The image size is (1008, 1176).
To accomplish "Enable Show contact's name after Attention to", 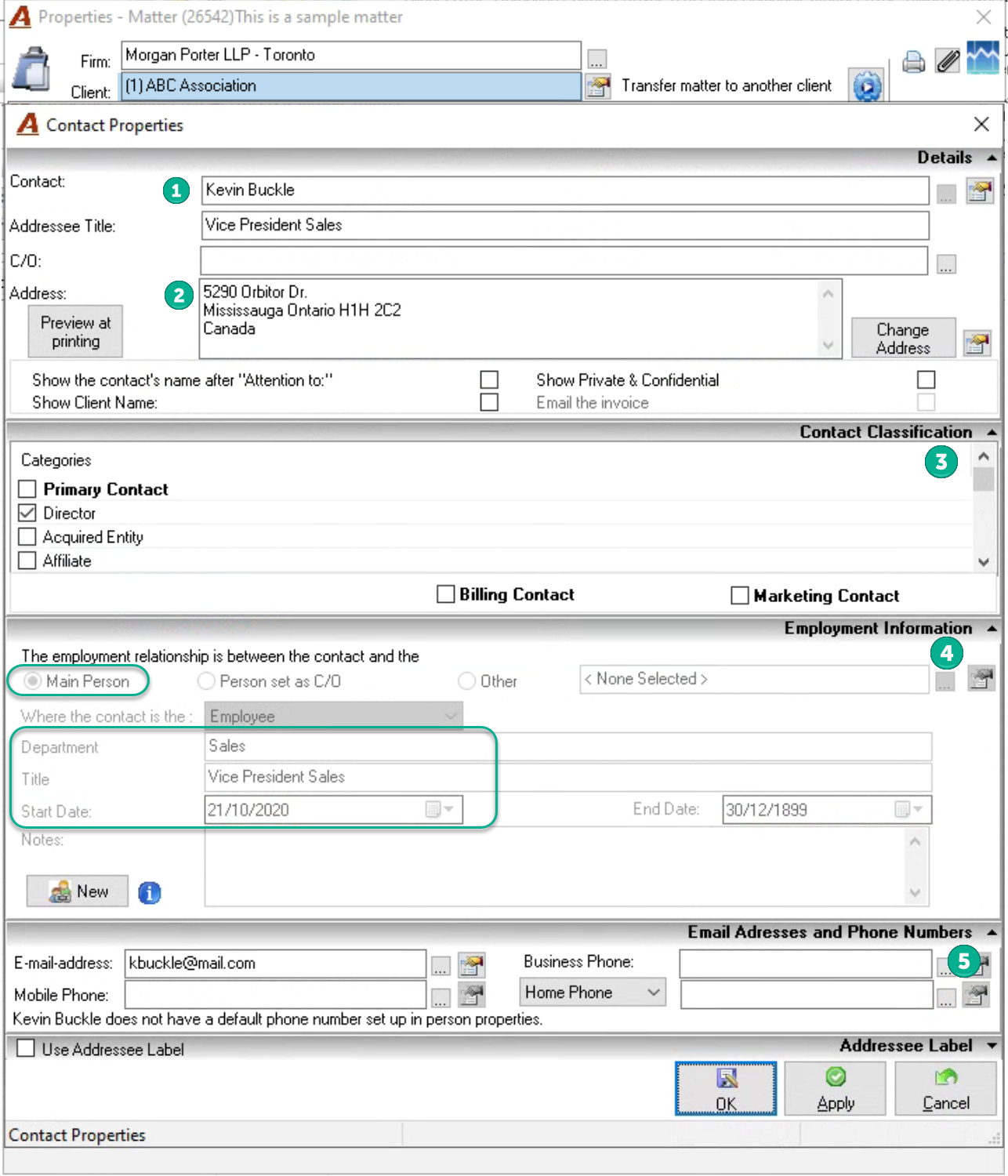I will click(489, 380).
